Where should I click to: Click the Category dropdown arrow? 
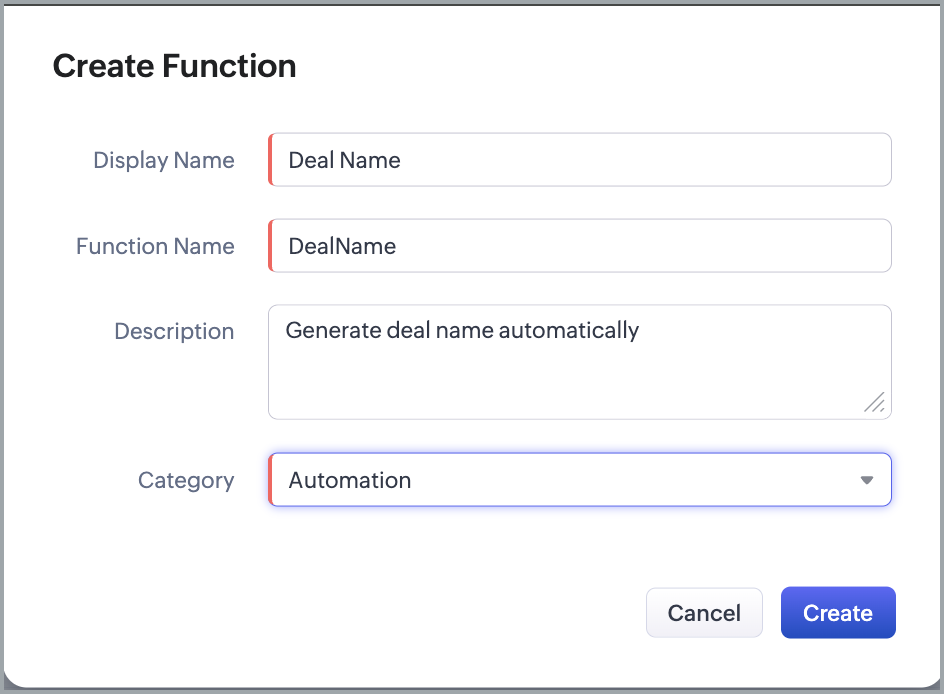[866, 480]
